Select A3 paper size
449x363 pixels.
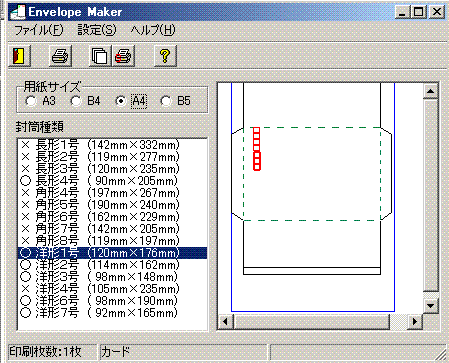[40, 101]
